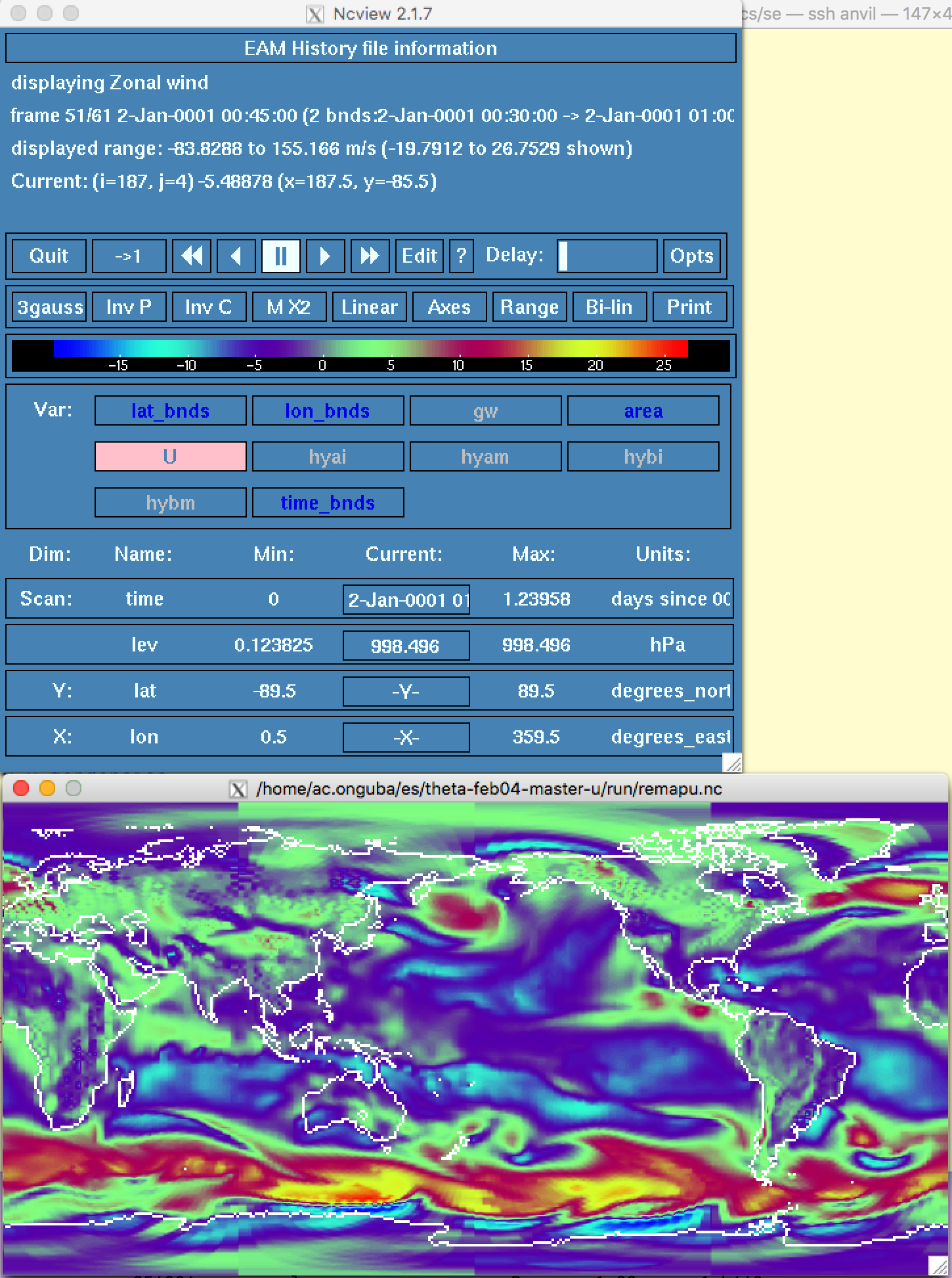
Task: Adjust the Delay slider
Action: 607,255
